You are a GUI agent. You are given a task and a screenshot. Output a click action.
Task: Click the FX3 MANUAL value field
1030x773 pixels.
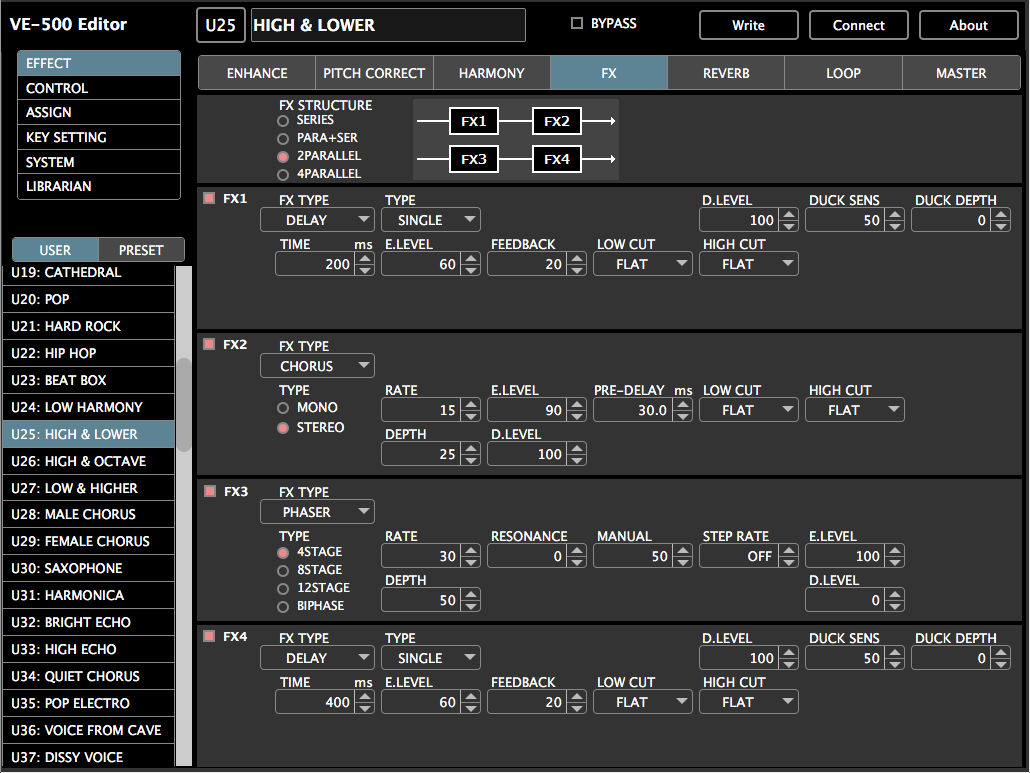coord(634,556)
